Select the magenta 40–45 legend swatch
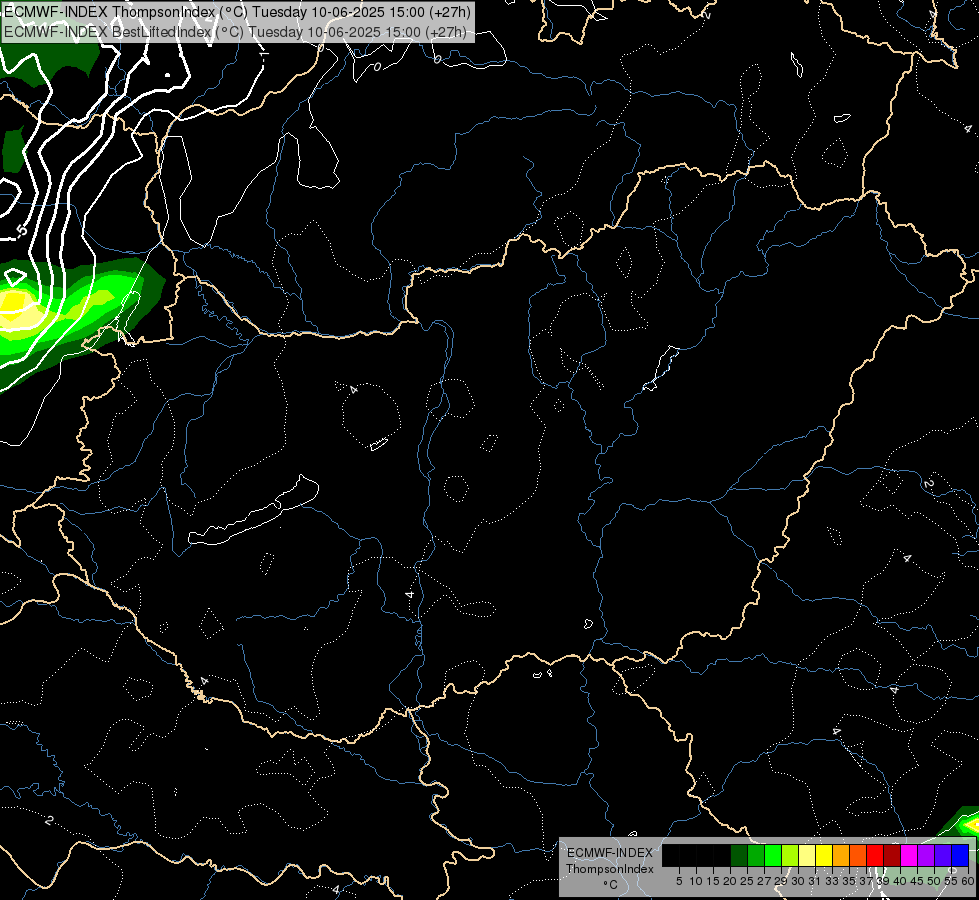 pyautogui.click(x=909, y=855)
